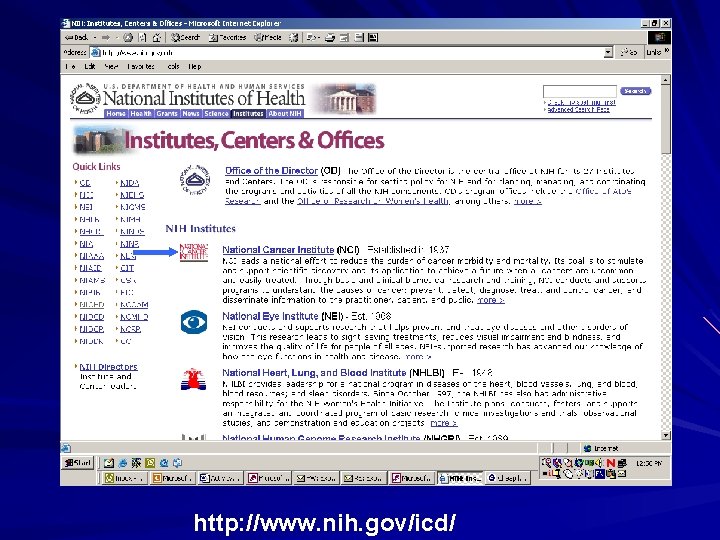
Task: Click the National Eye Institute eye logo
Action: (x=194, y=322)
